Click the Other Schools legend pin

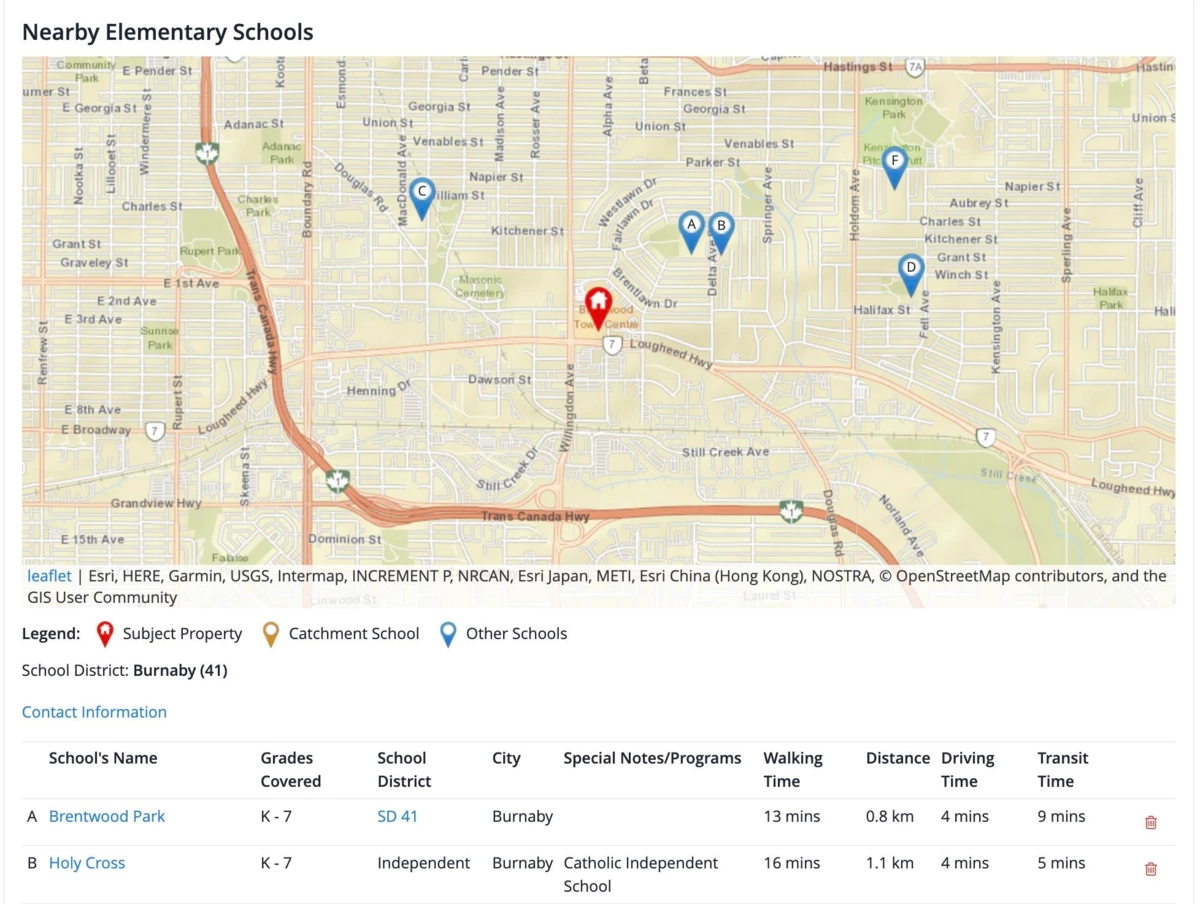447,632
